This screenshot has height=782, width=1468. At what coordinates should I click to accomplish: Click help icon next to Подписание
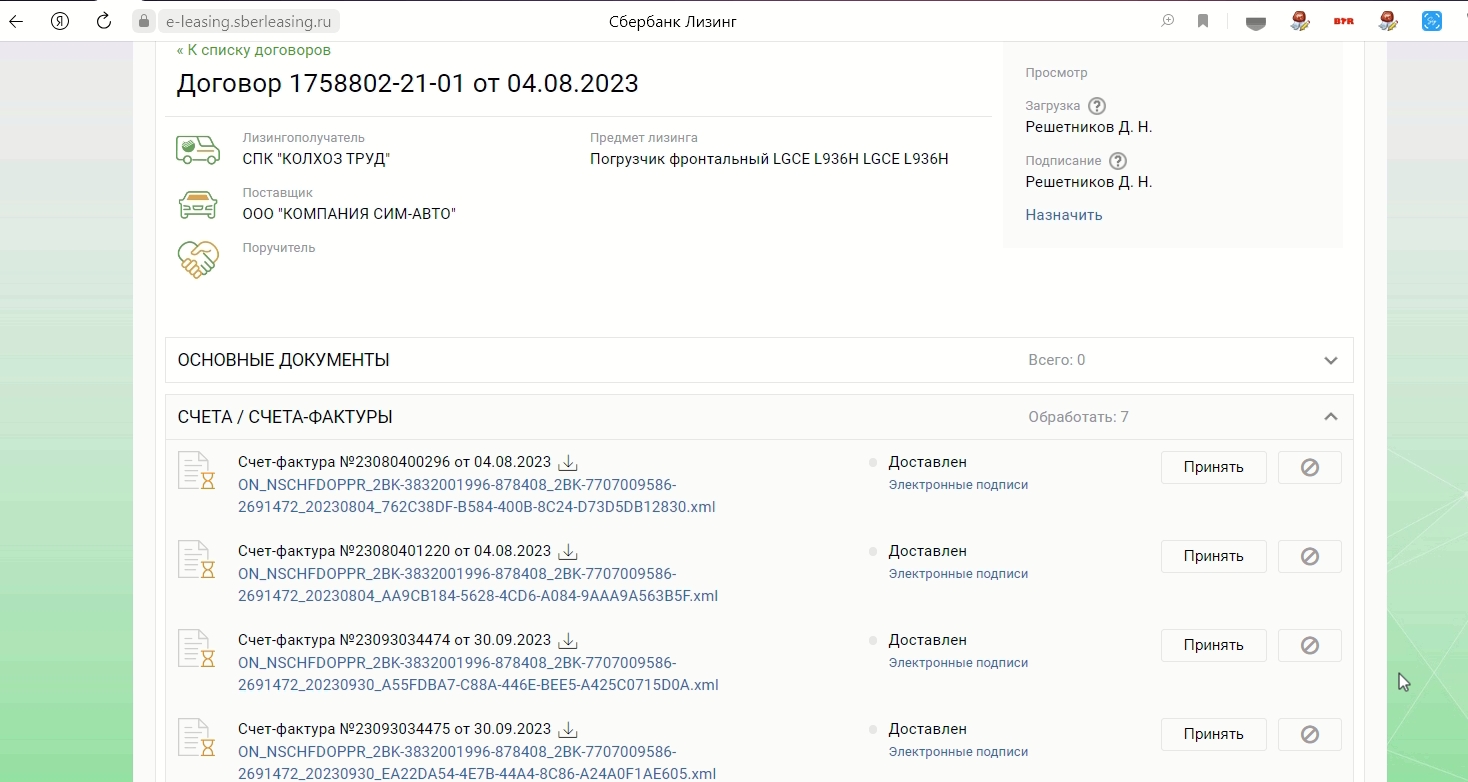pyautogui.click(x=1118, y=161)
